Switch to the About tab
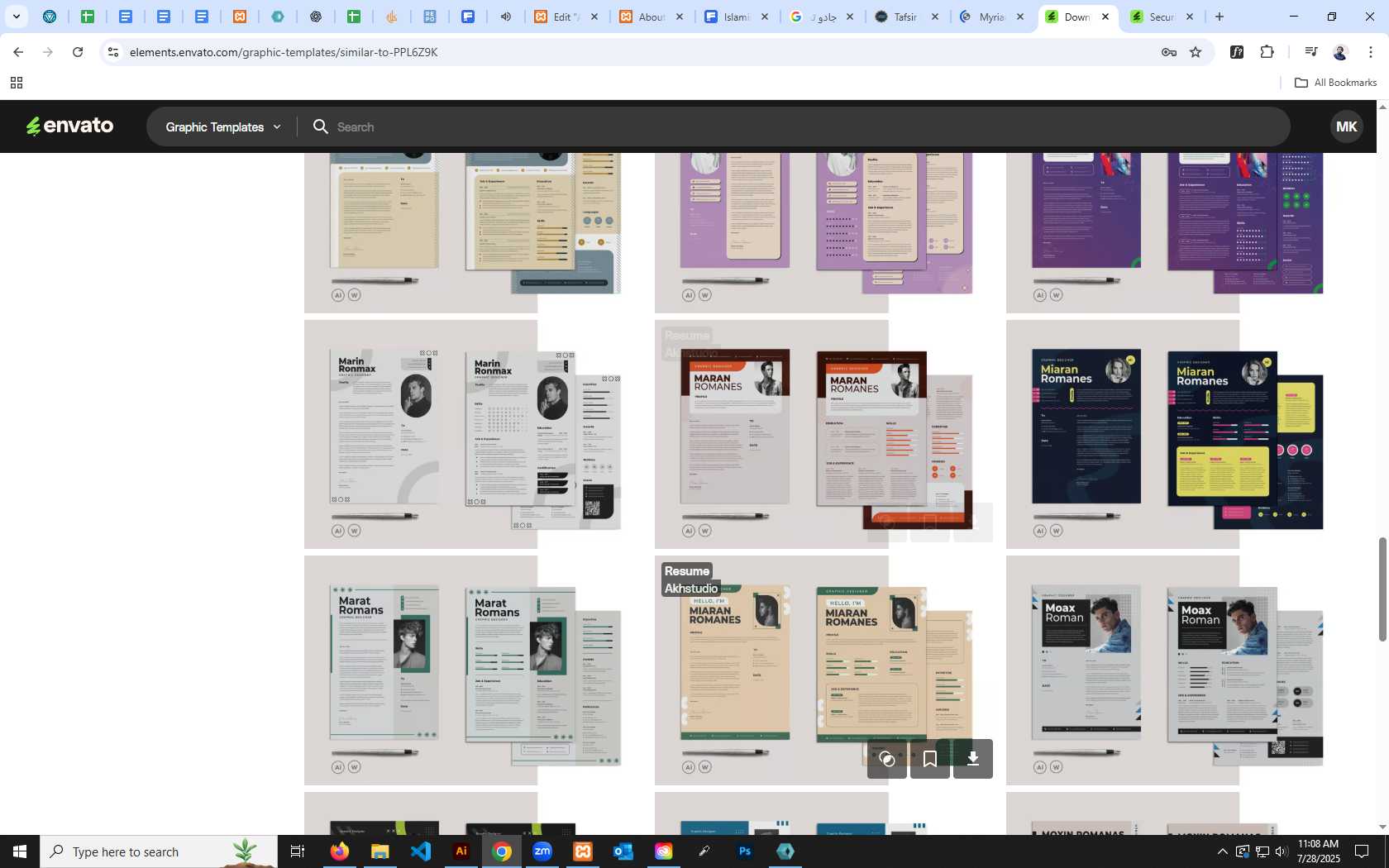Viewport: 1389px width, 868px height. coord(652,17)
